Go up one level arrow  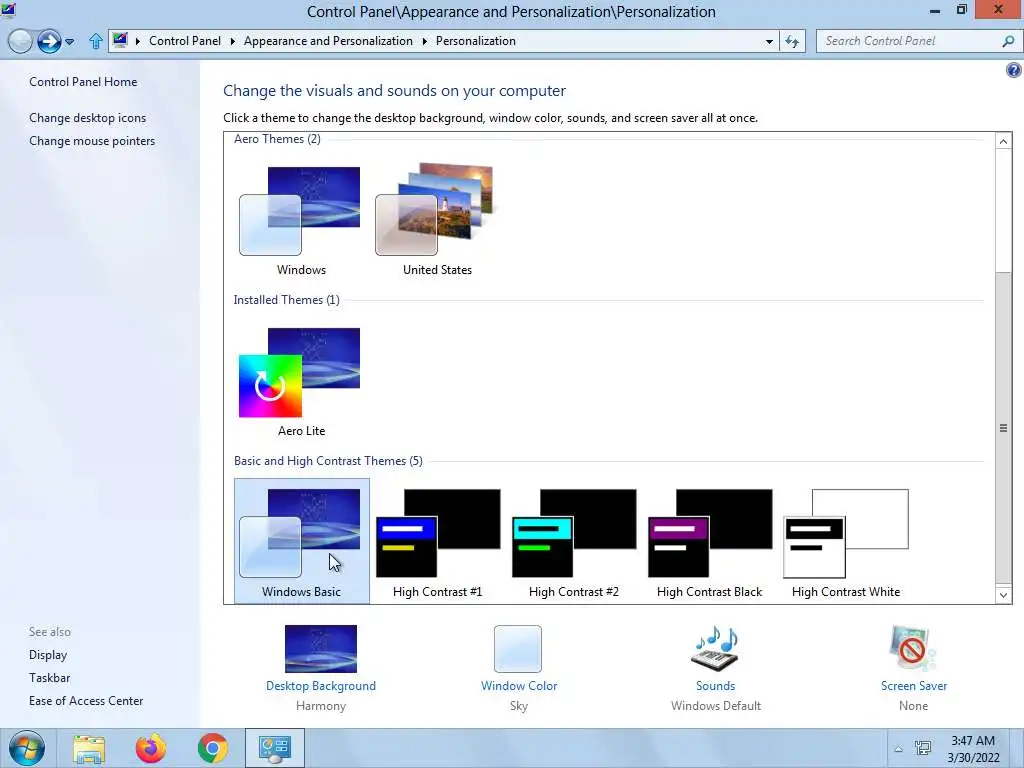pos(95,41)
